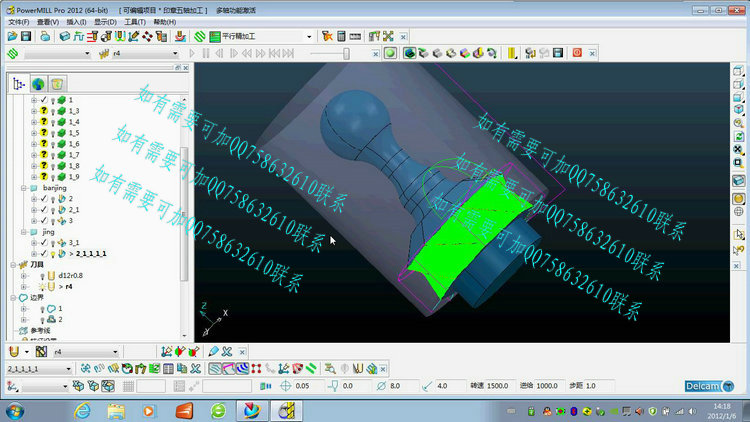The height and width of the screenshot is (422, 750).
Task: Open the 2_1_1_1_1 toolpath dropdown
Action: 68,369
